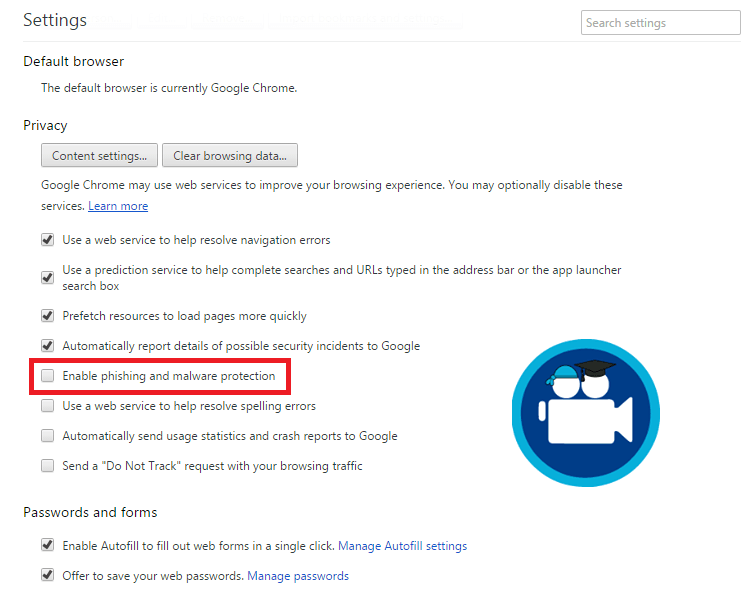Follow the Learn more link
This screenshot has width=755, height=607.
[118, 206]
